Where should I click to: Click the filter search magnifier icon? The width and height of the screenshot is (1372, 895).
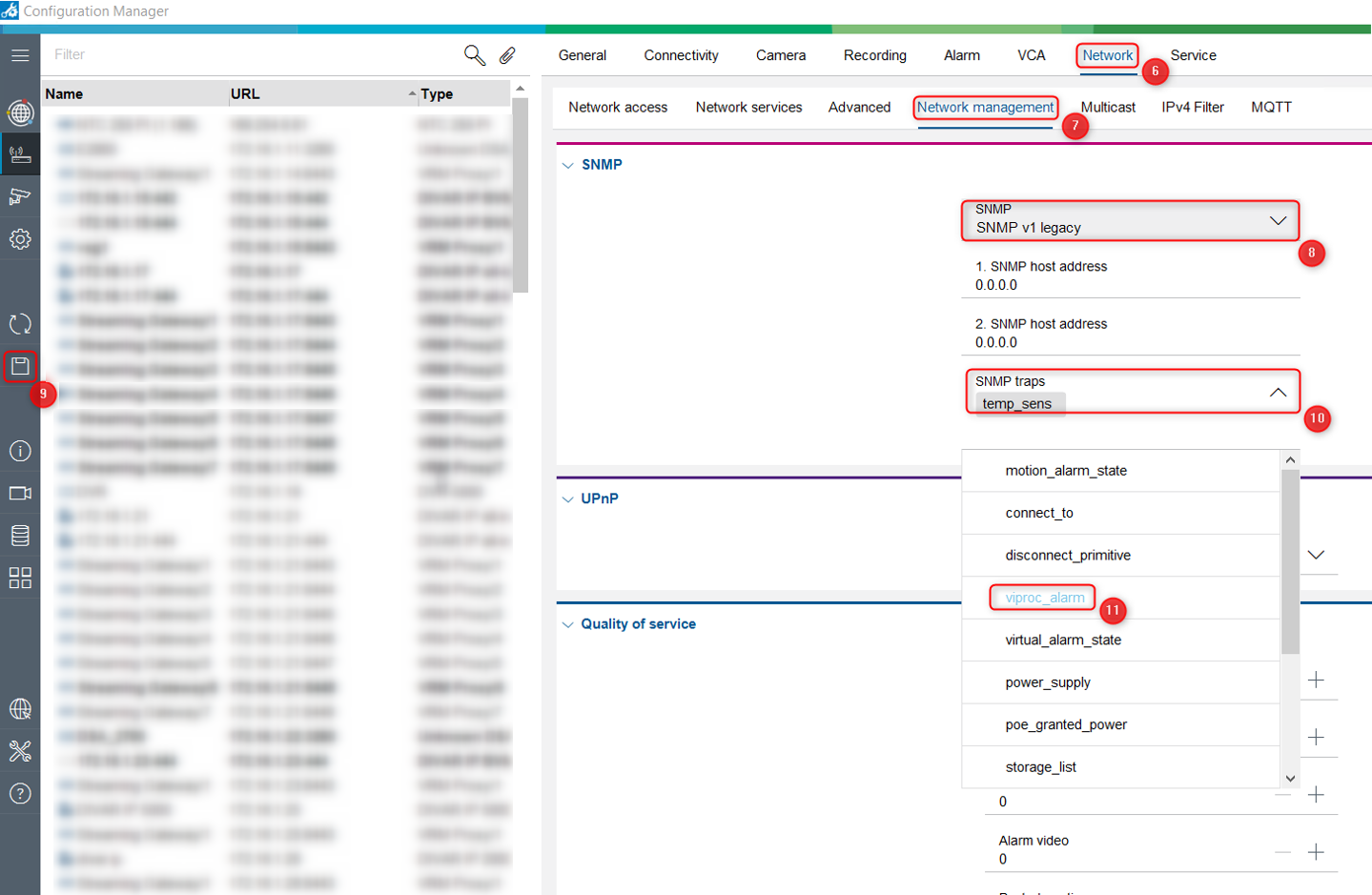(474, 55)
